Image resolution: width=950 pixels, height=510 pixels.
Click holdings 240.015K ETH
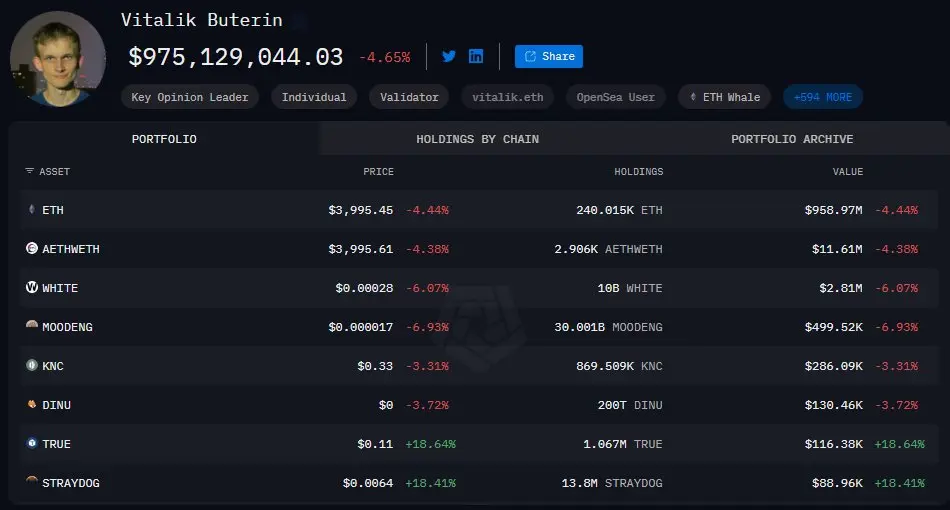click(619, 210)
